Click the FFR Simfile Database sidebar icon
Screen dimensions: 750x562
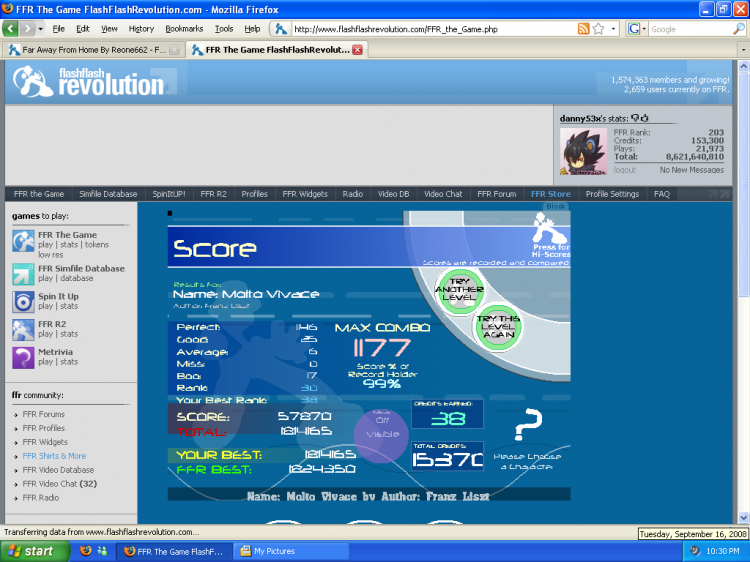[x=23, y=274]
